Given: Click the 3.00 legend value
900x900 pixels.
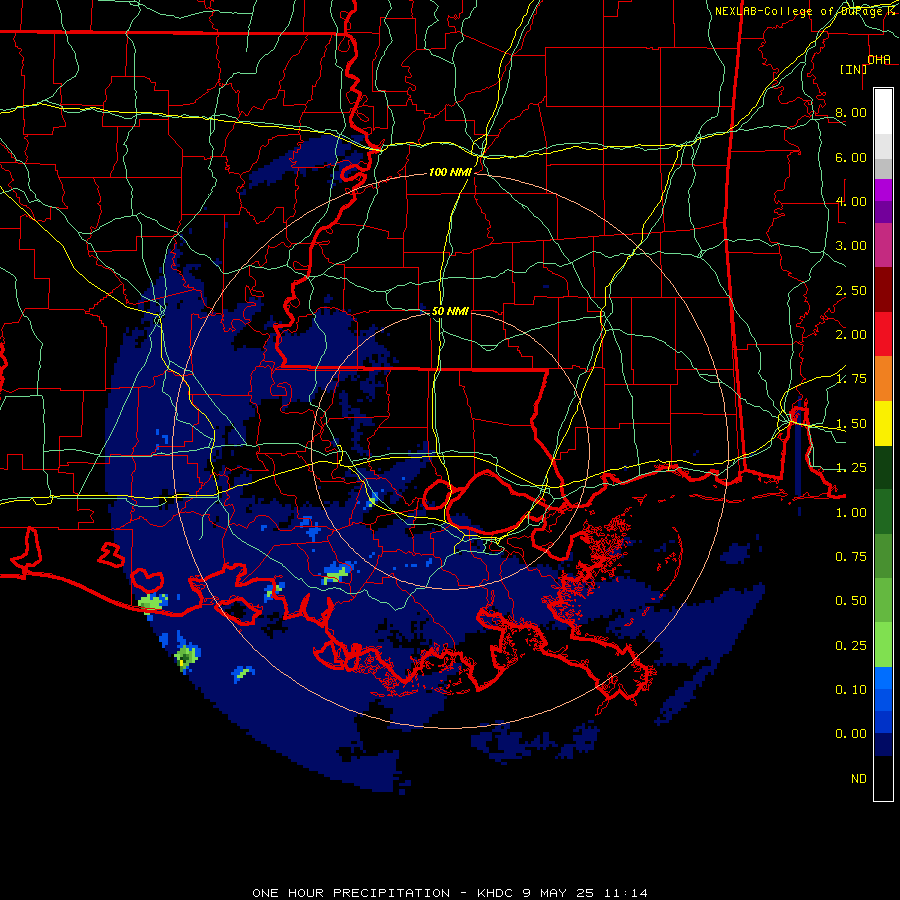Looking at the screenshot, I should (x=851, y=246).
